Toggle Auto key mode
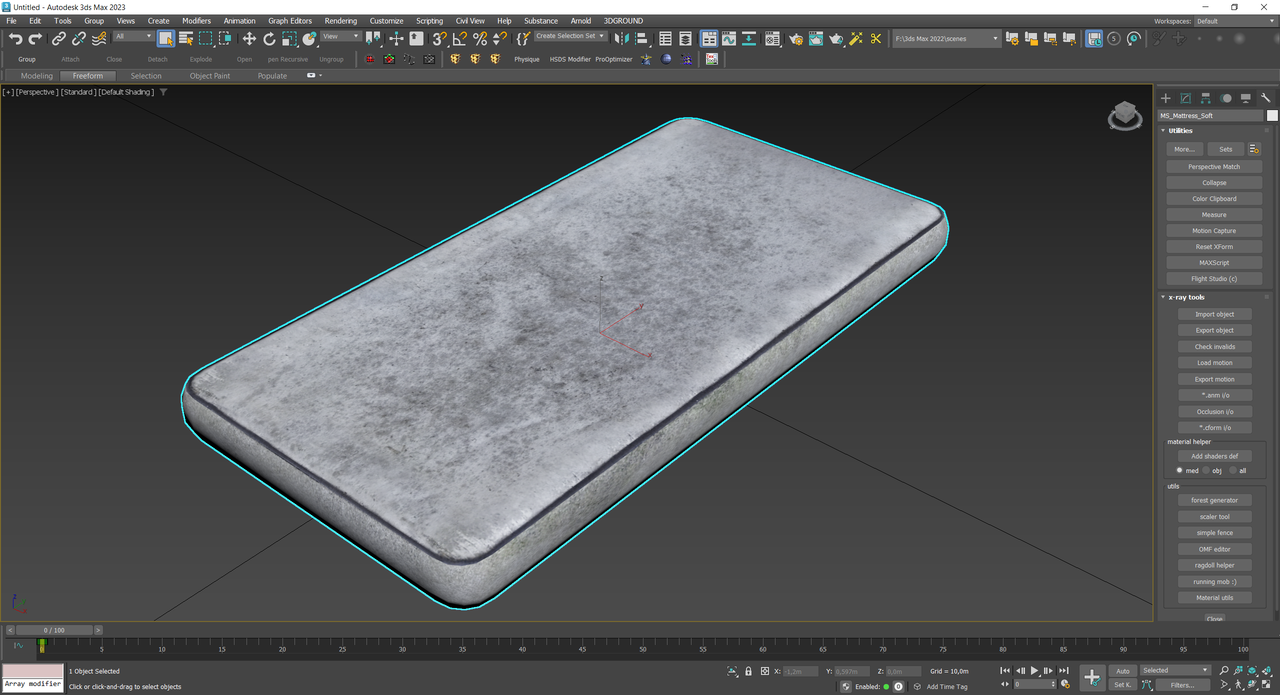This screenshot has height=695, width=1280. 1122,670
